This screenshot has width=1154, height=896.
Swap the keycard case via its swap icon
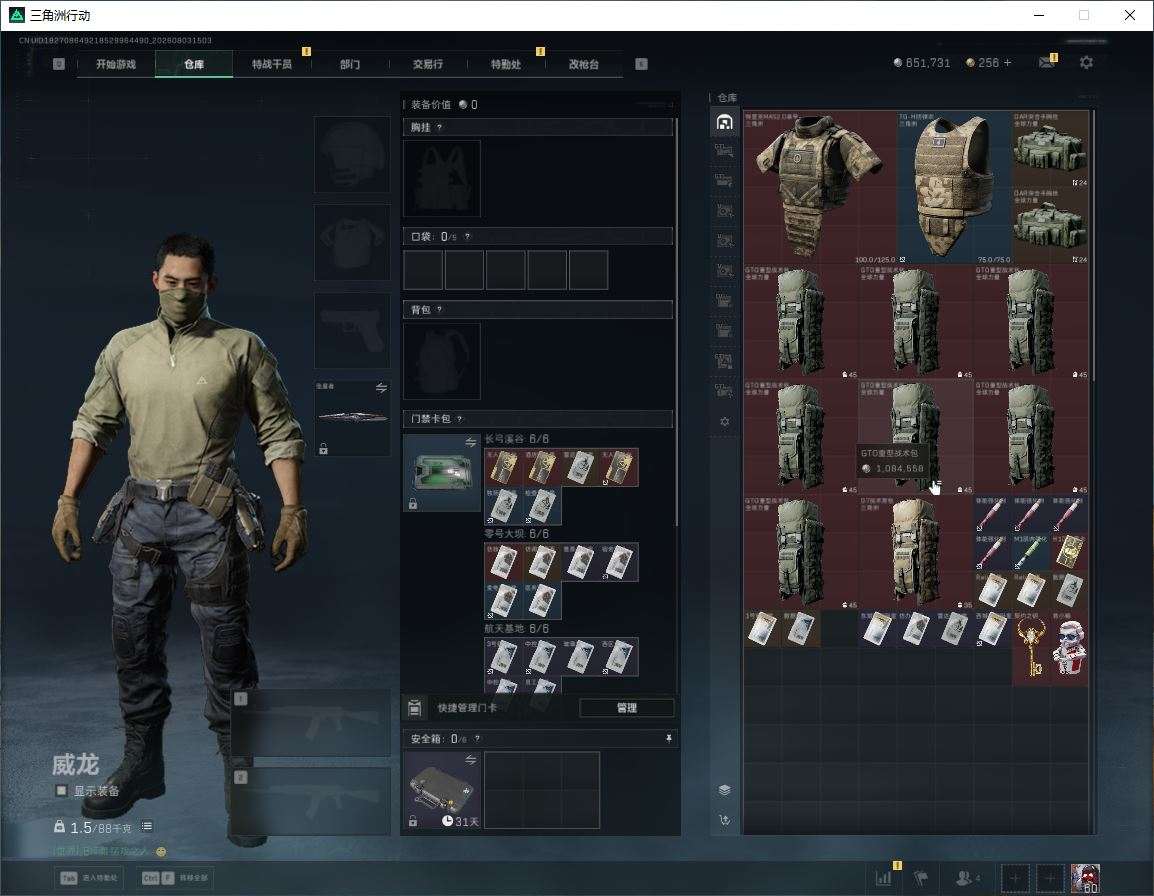point(470,442)
